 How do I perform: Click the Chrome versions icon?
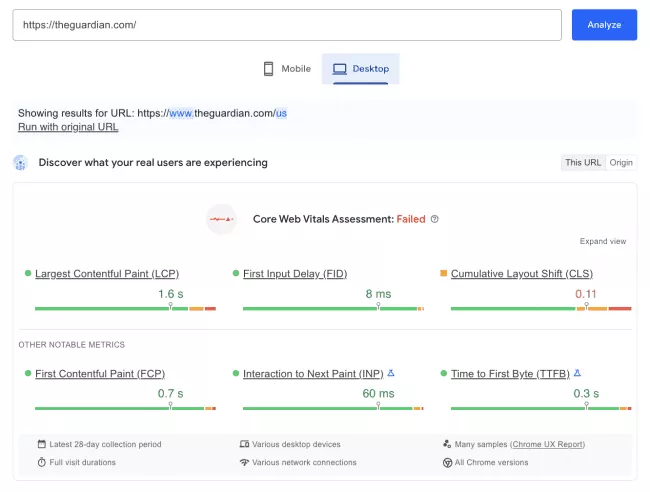coord(447,462)
